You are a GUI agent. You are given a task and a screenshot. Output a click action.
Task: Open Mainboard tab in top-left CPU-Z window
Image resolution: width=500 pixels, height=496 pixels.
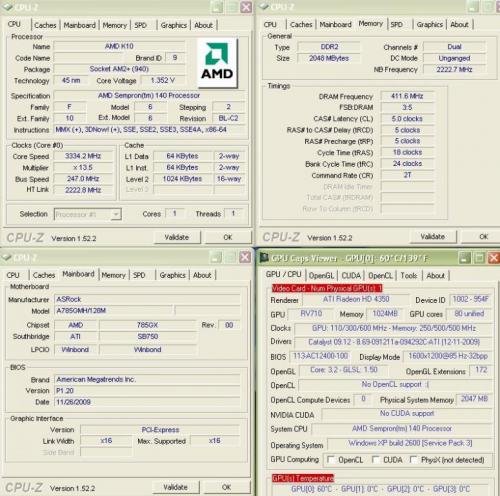click(79, 25)
